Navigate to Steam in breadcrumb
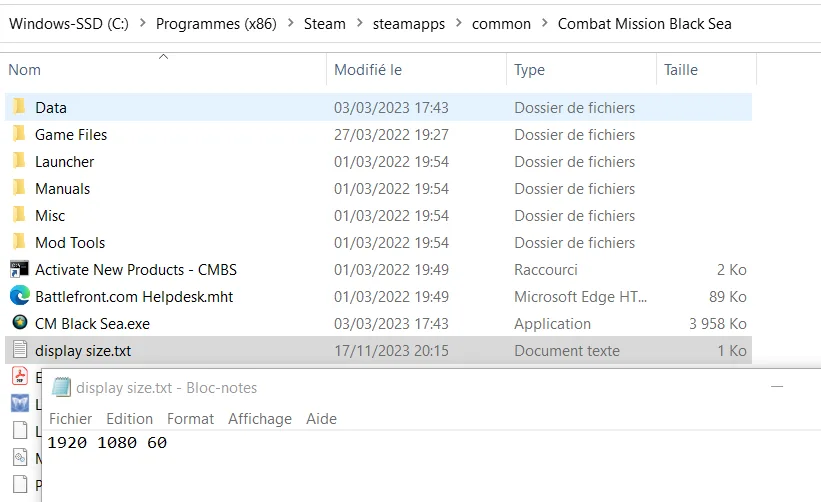Screen dimensions: 821x502 click(325, 24)
